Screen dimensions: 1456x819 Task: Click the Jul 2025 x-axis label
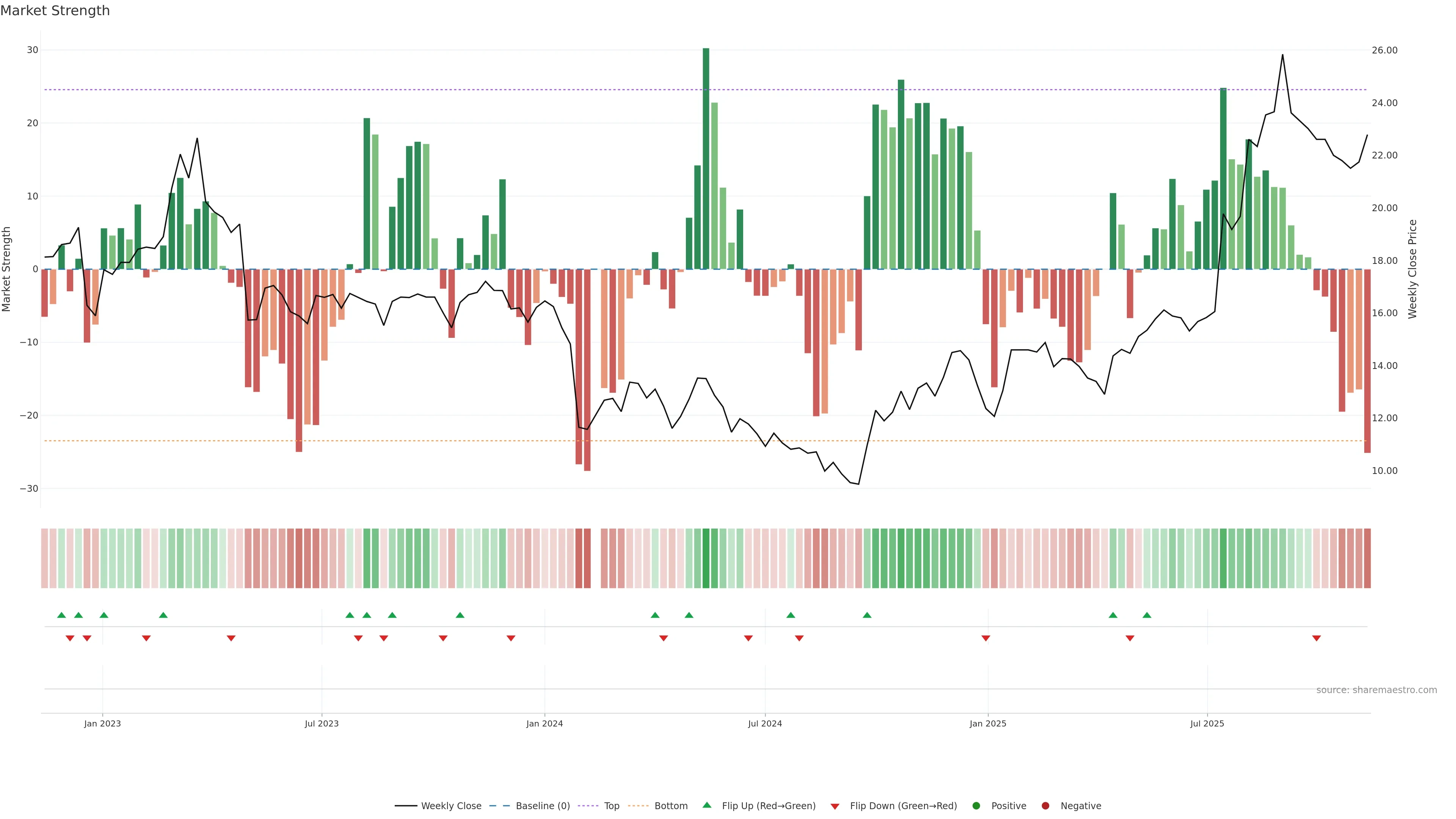[1207, 723]
